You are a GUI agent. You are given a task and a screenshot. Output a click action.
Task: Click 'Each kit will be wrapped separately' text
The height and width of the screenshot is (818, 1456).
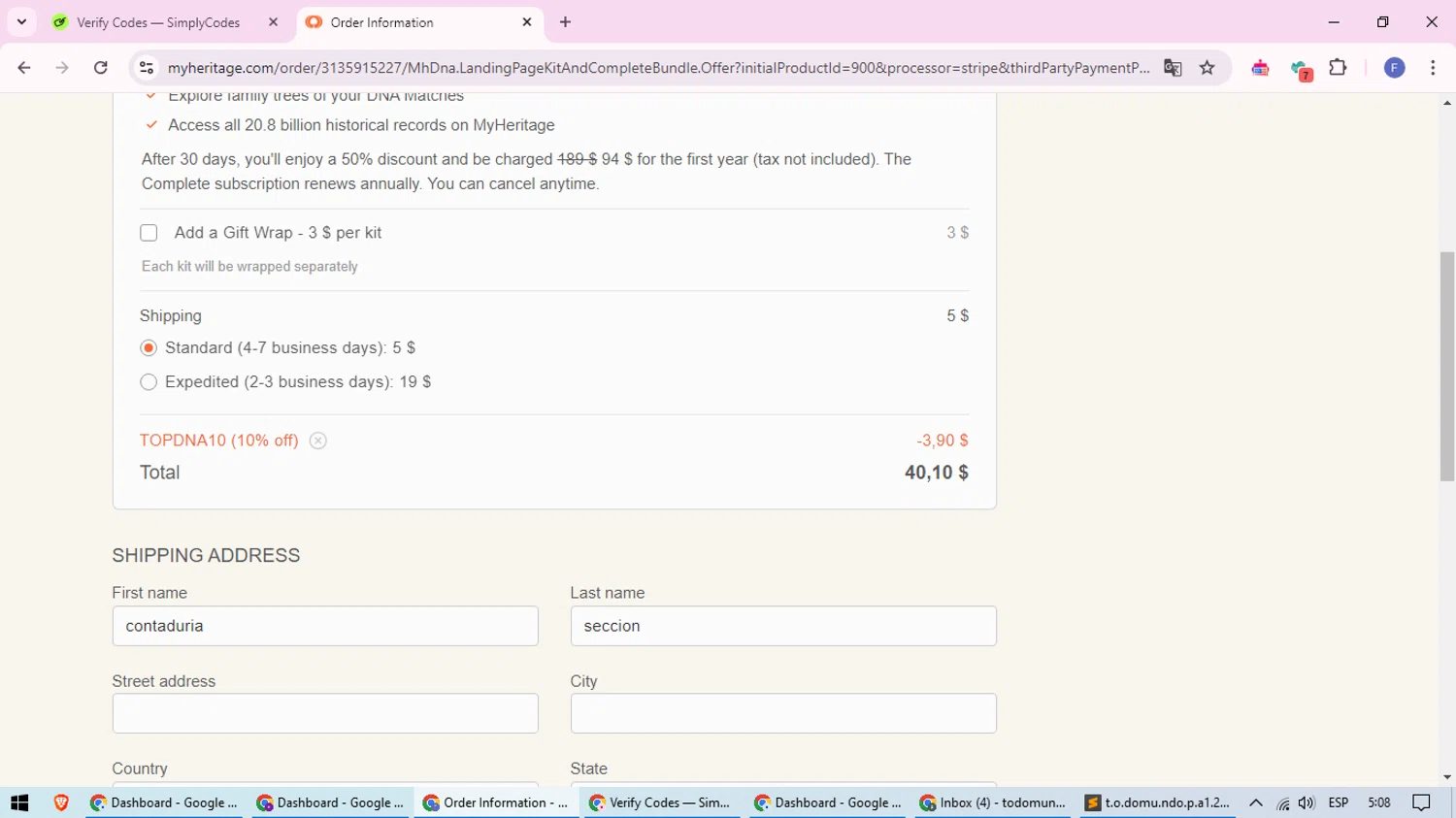click(249, 267)
